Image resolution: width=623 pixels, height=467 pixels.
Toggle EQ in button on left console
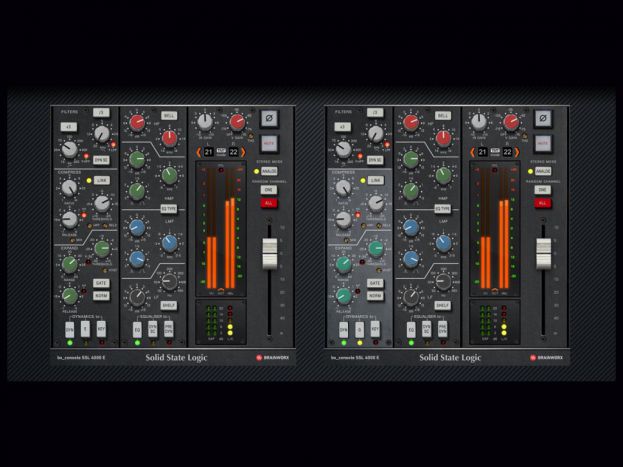pyautogui.click(x=137, y=329)
